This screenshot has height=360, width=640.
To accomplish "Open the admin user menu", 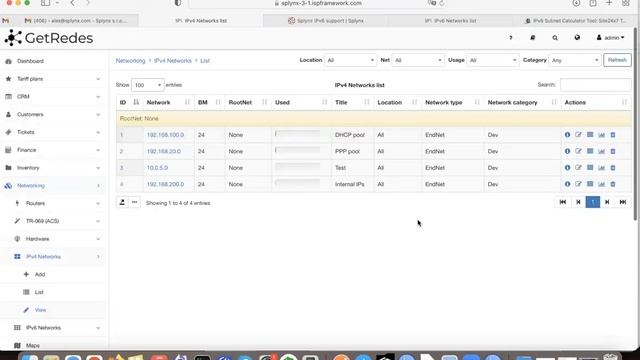I will pyautogui.click(x=610, y=38).
